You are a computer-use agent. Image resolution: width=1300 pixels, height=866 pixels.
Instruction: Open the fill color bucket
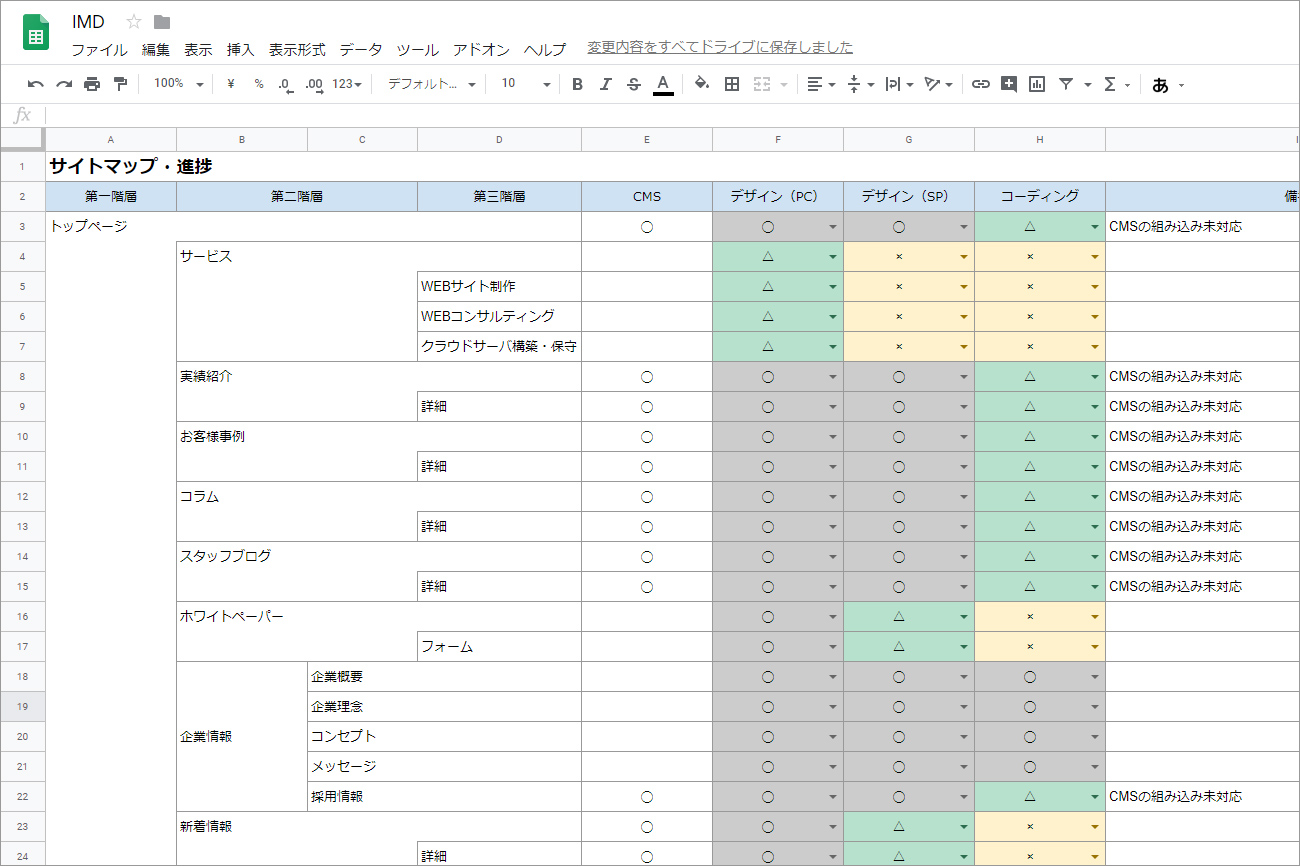[702, 84]
